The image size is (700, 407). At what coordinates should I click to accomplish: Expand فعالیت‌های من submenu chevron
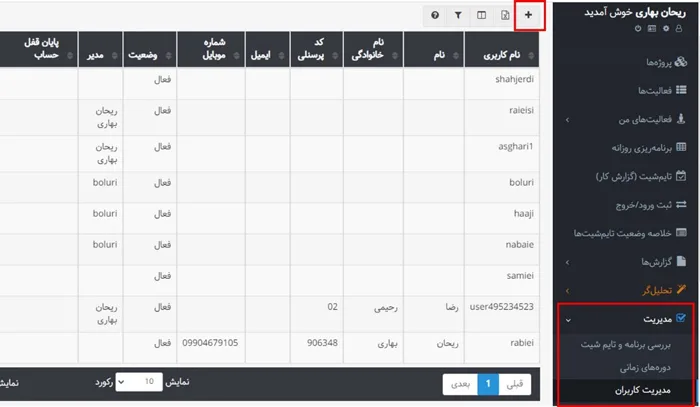(567, 120)
